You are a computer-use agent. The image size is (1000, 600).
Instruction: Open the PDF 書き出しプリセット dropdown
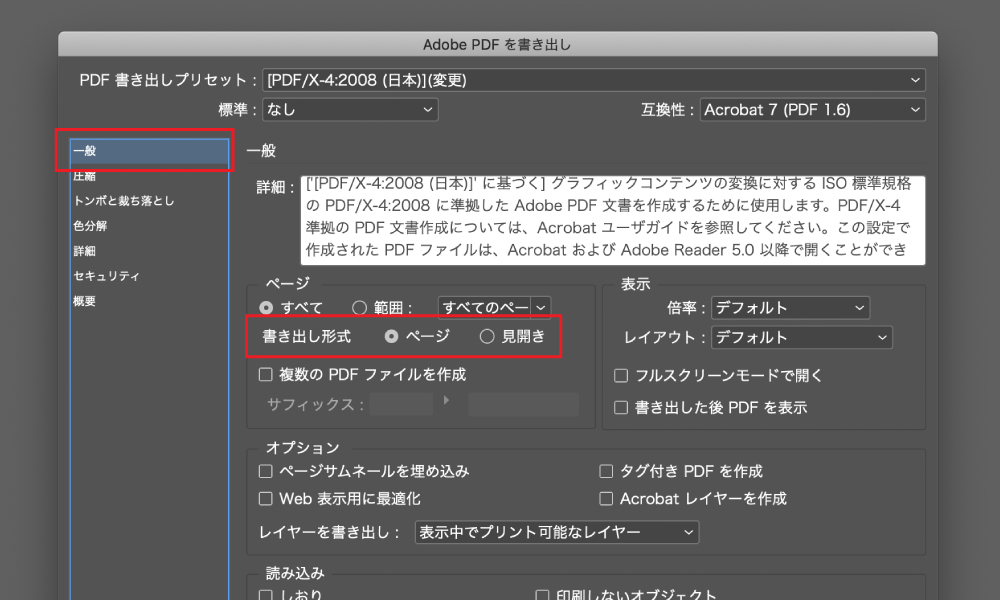[x=594, y=80]
